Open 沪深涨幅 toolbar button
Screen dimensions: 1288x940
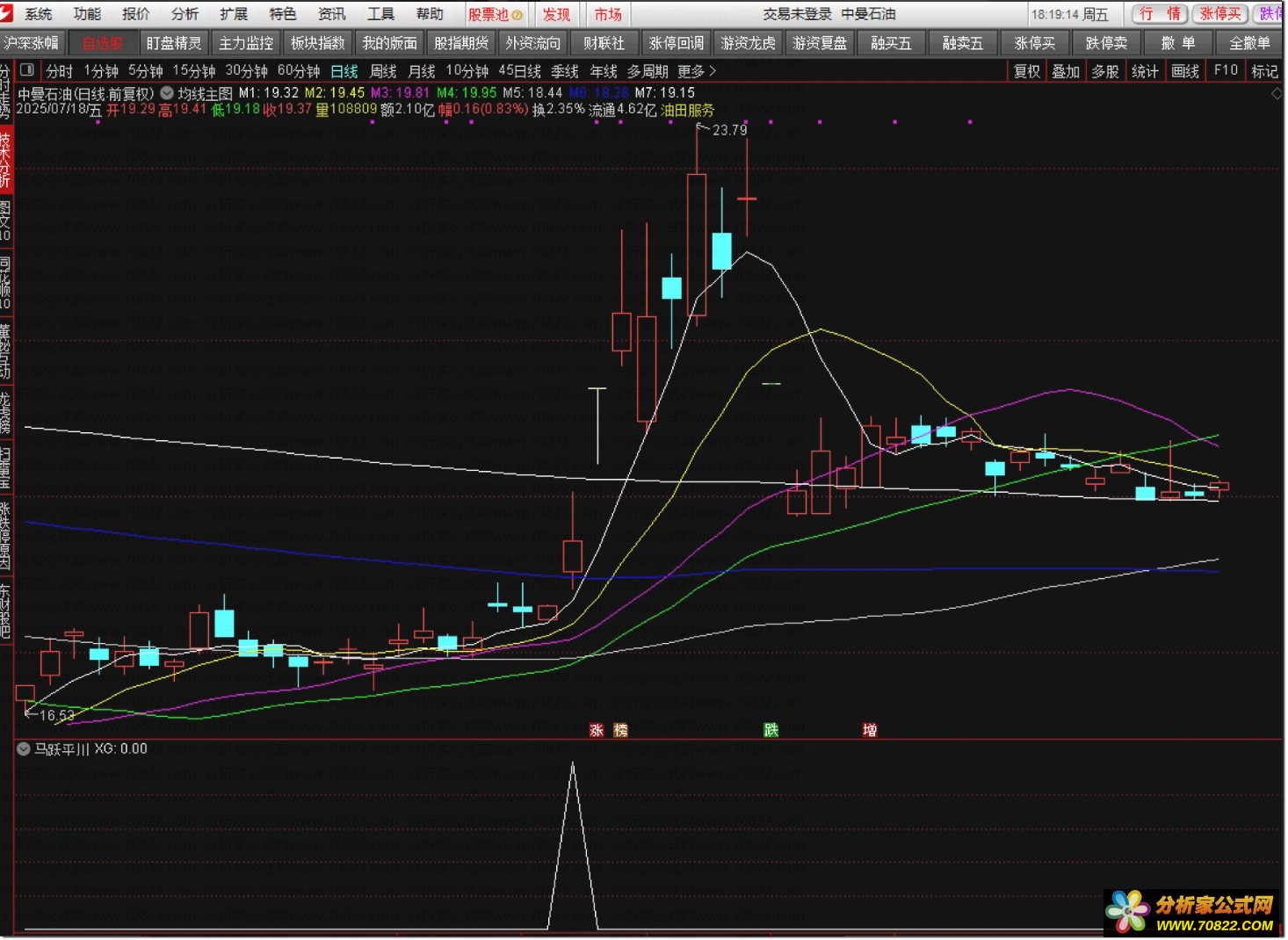[33, 43]
